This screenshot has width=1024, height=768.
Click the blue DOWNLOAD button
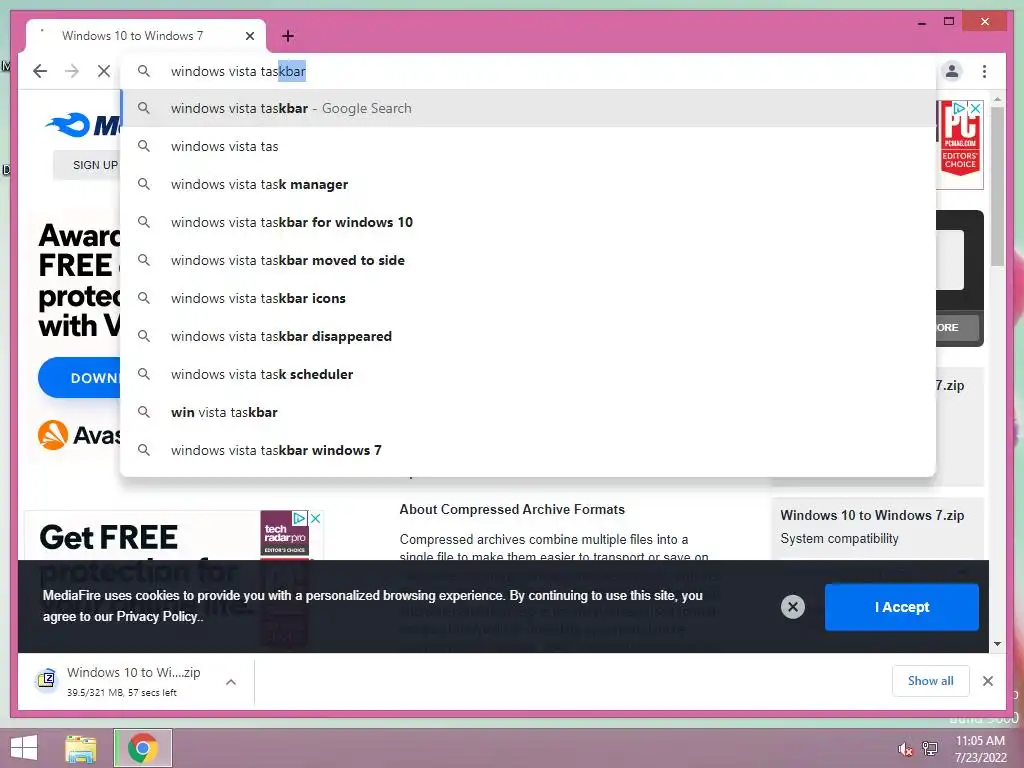pos(80,377)
